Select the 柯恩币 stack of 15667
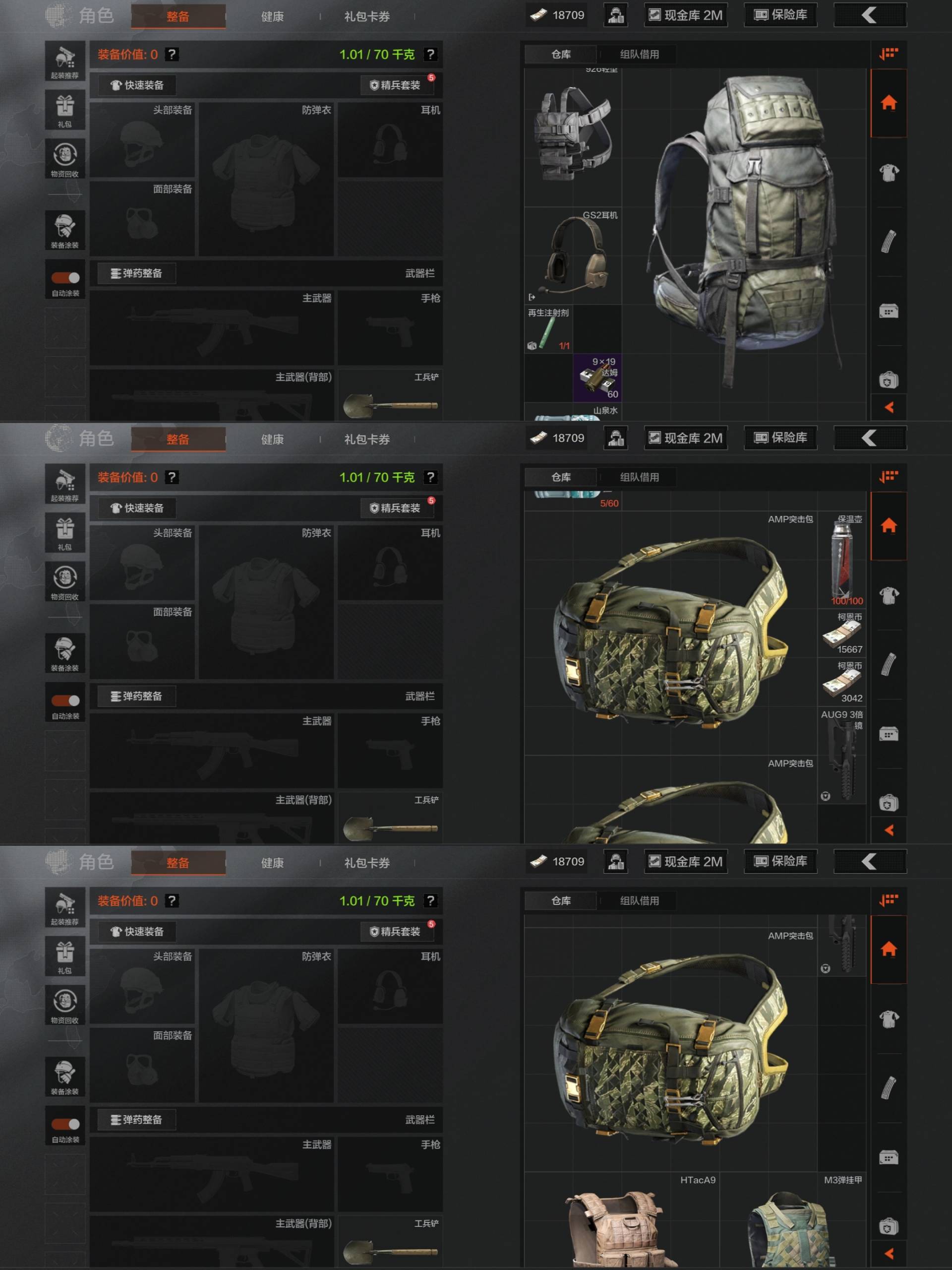This screenshot has width=952, height=1270. 841,634
